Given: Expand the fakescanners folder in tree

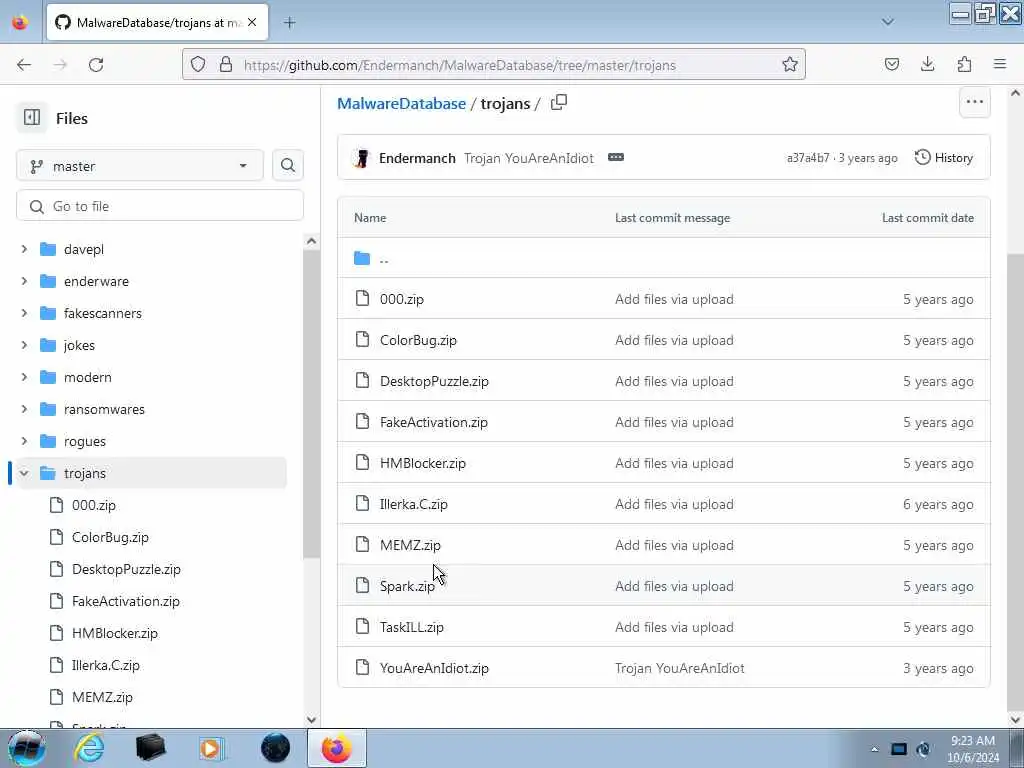Looking at the screenshot, I should (x=24, y=313).
